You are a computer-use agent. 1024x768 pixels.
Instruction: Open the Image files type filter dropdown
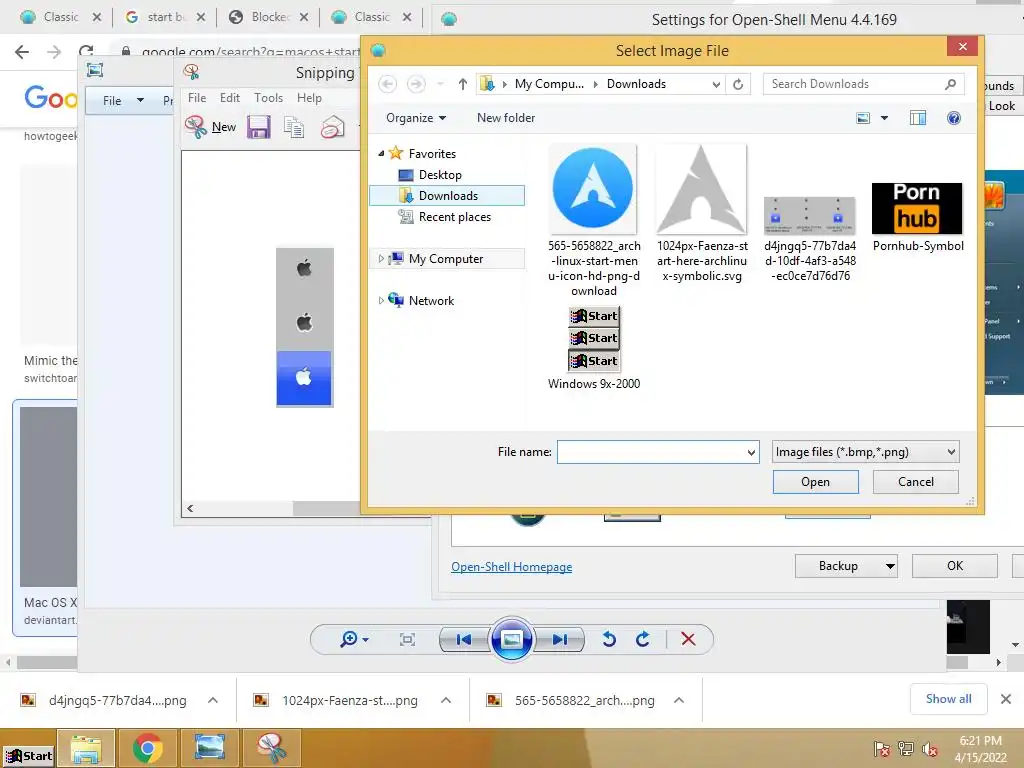952,452
